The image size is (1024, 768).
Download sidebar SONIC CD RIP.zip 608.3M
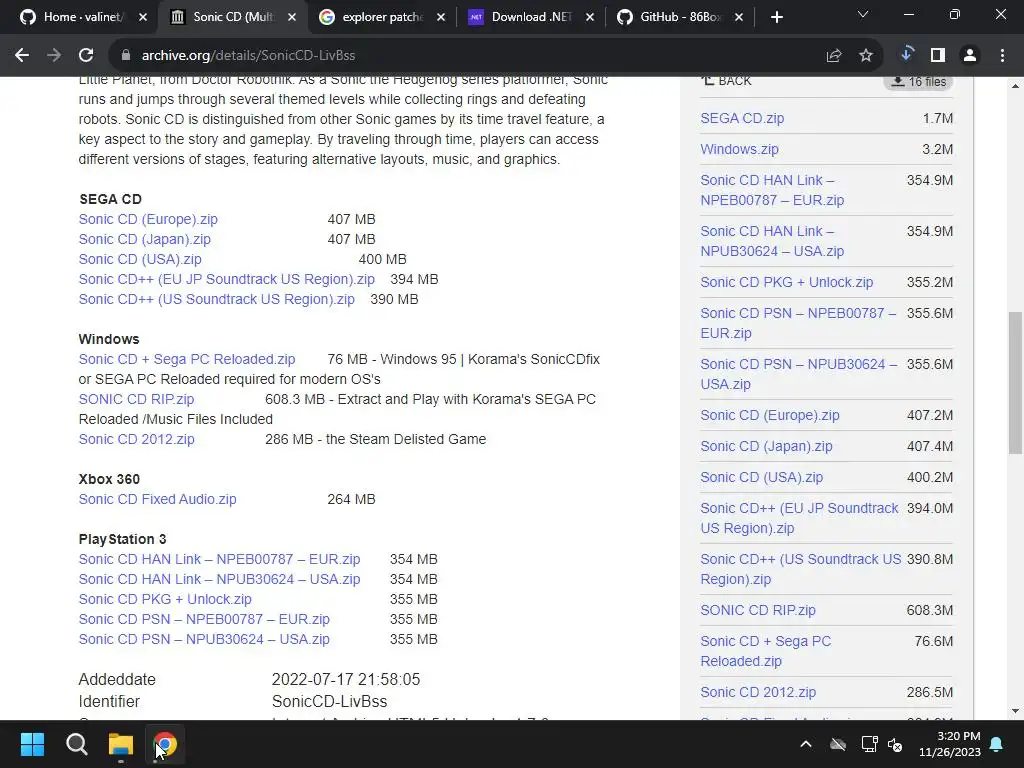pyautogui.click(x=758, y=610)
